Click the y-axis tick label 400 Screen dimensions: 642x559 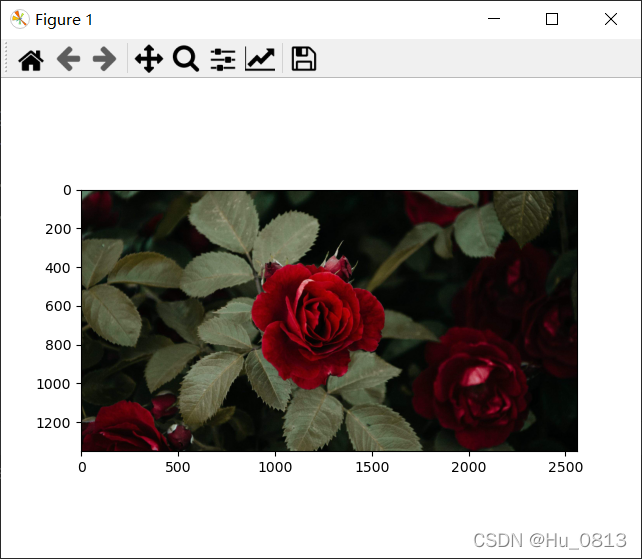pos(58,268)
